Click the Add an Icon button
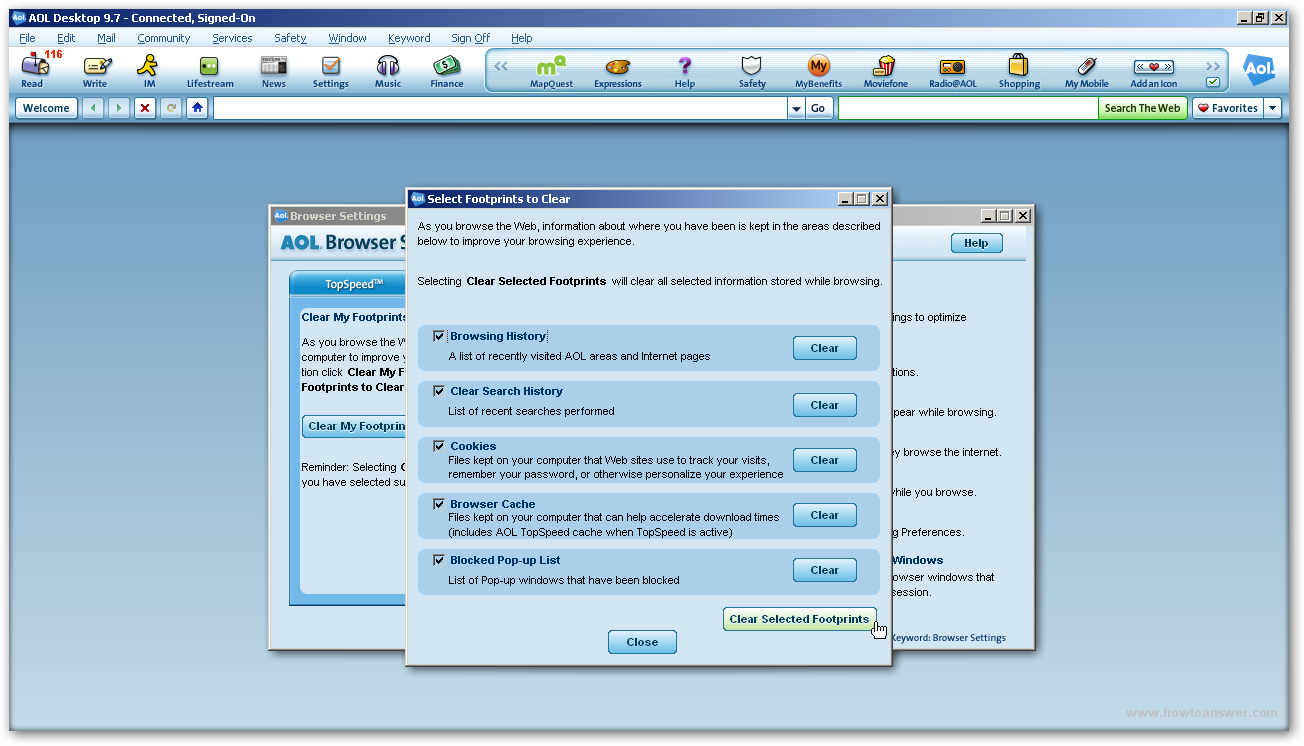Screen dimensions: 1304x746 click(x=1154, y=71)
